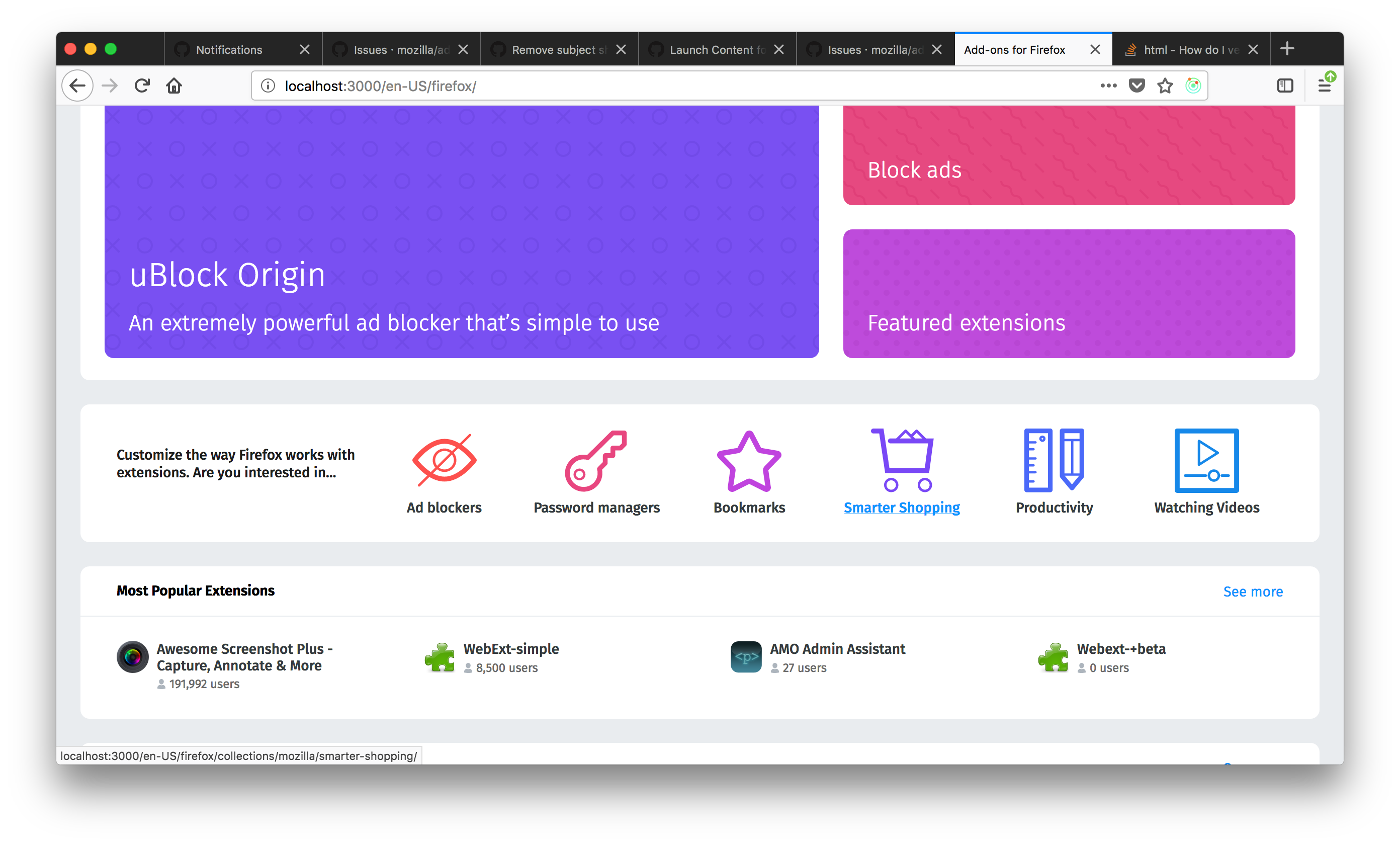Click the Password managers key icon

[596, 460]
